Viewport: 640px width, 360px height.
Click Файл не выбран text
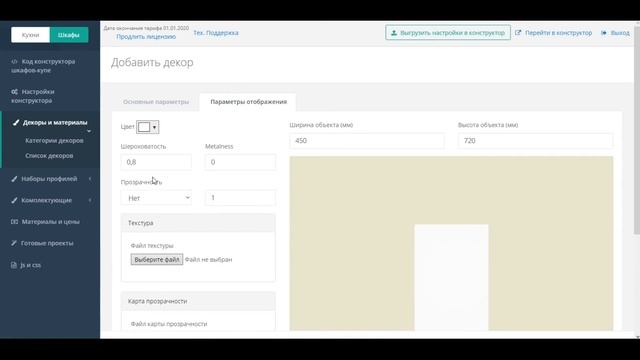[x=209, y=260]
